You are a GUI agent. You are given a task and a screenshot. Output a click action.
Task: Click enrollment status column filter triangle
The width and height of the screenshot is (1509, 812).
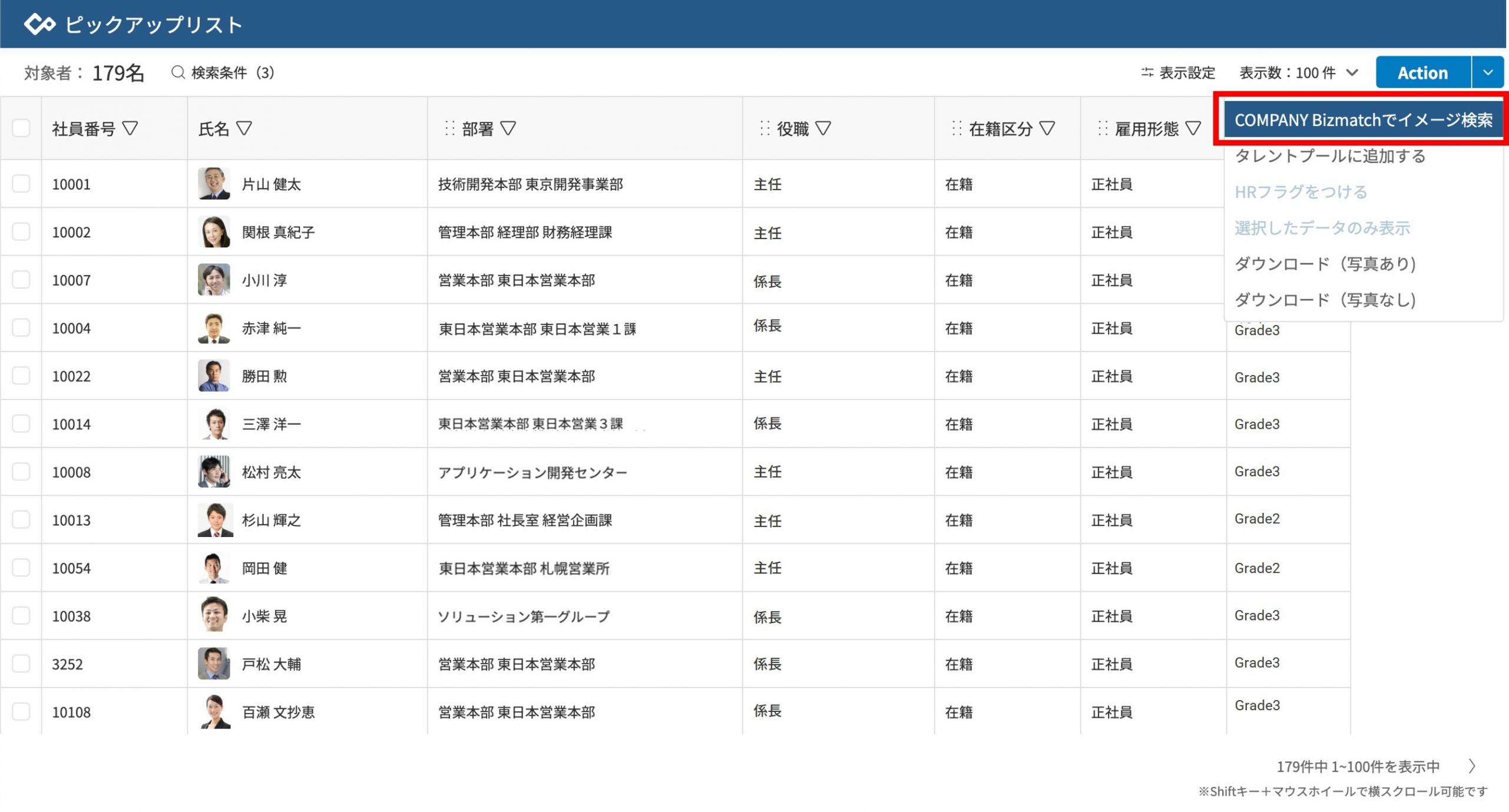(1047, 128)
